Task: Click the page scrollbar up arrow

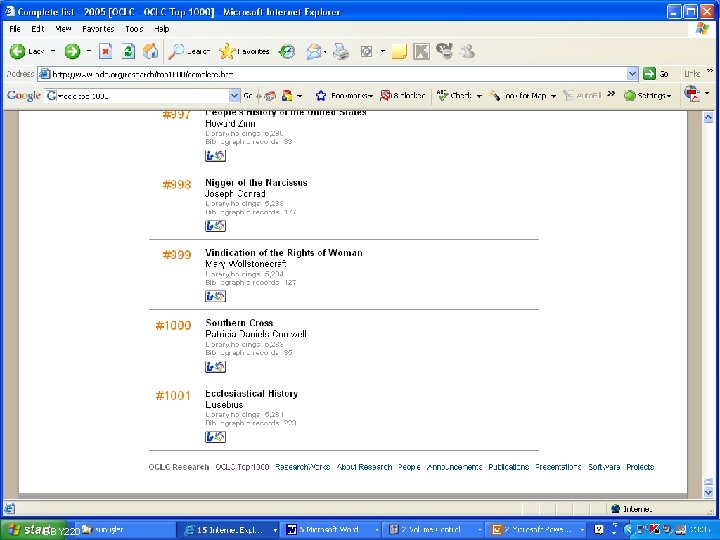Action: 708,117
